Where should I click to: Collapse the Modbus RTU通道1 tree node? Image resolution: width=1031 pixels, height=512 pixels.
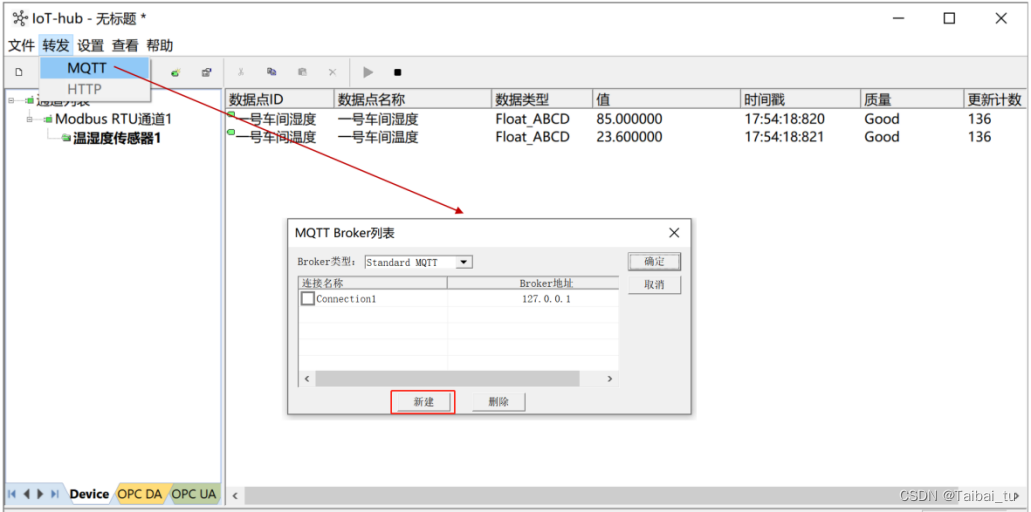point(30,120)
